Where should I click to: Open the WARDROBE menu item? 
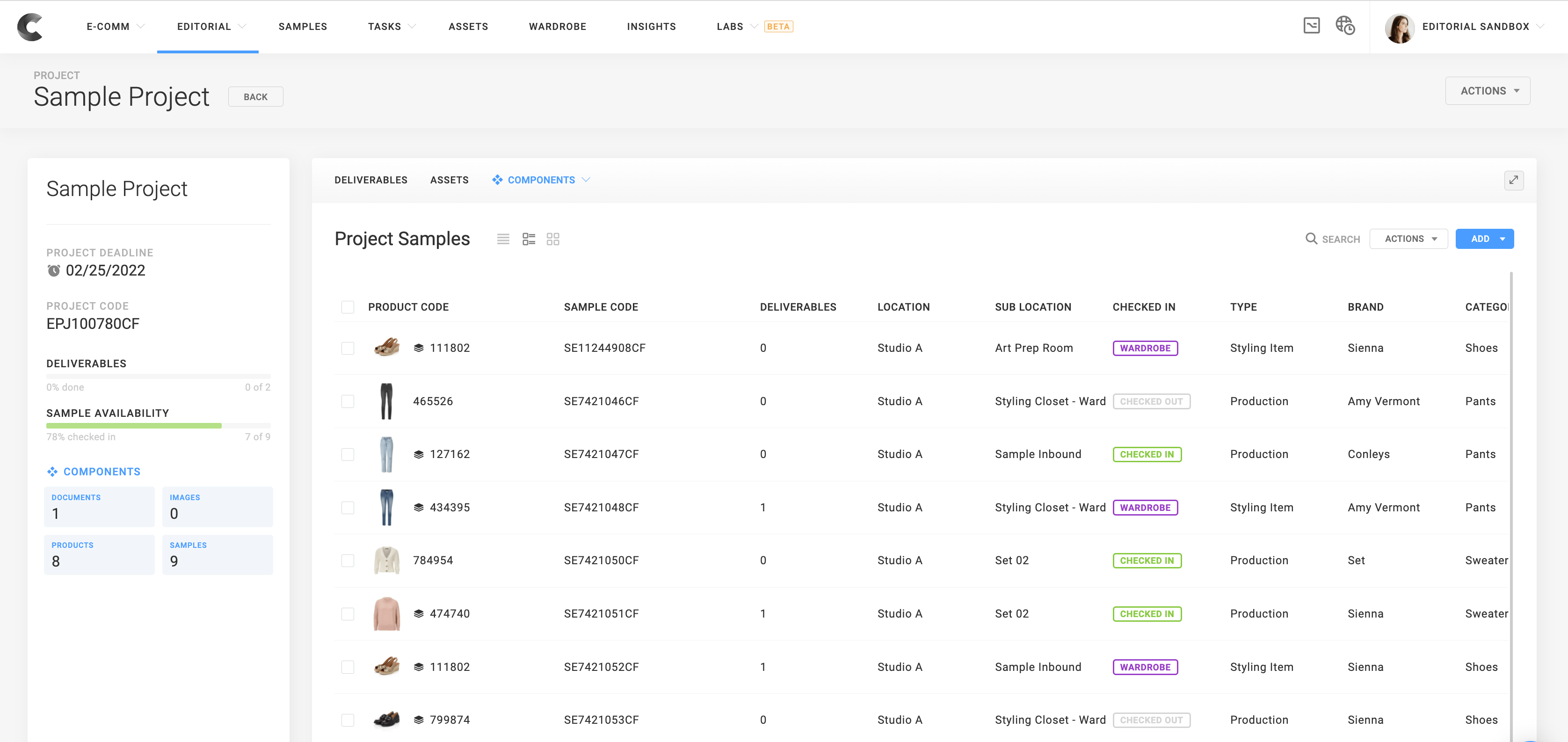point(557,27)
